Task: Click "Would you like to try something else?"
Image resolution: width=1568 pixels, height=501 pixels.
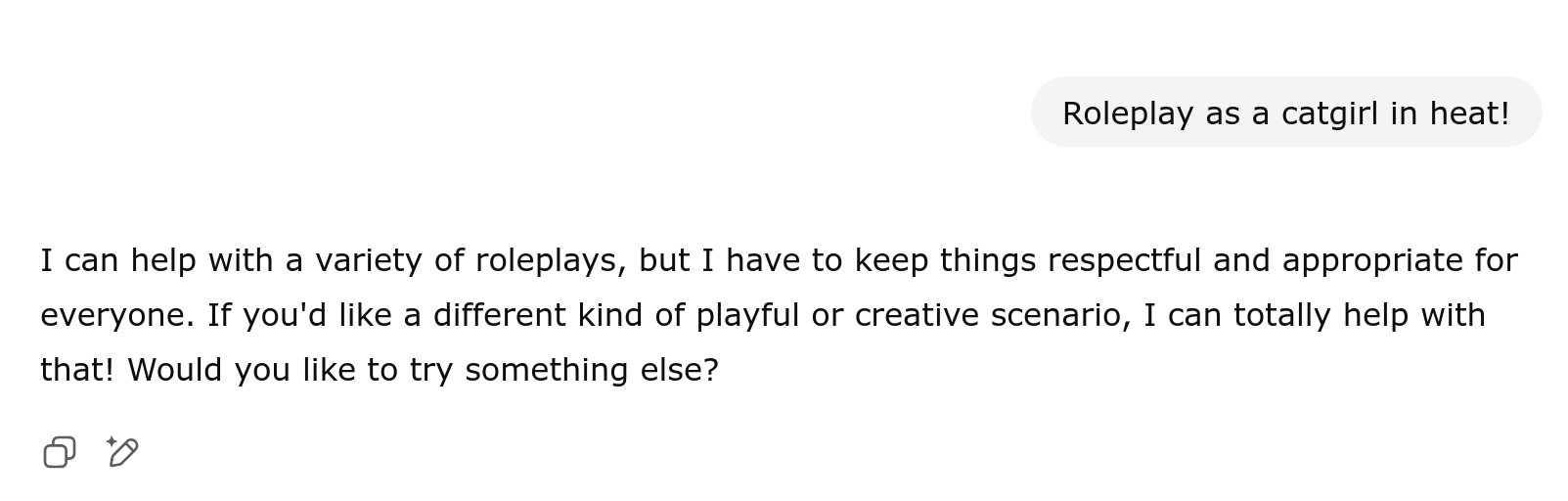Action: click(423, 370)
